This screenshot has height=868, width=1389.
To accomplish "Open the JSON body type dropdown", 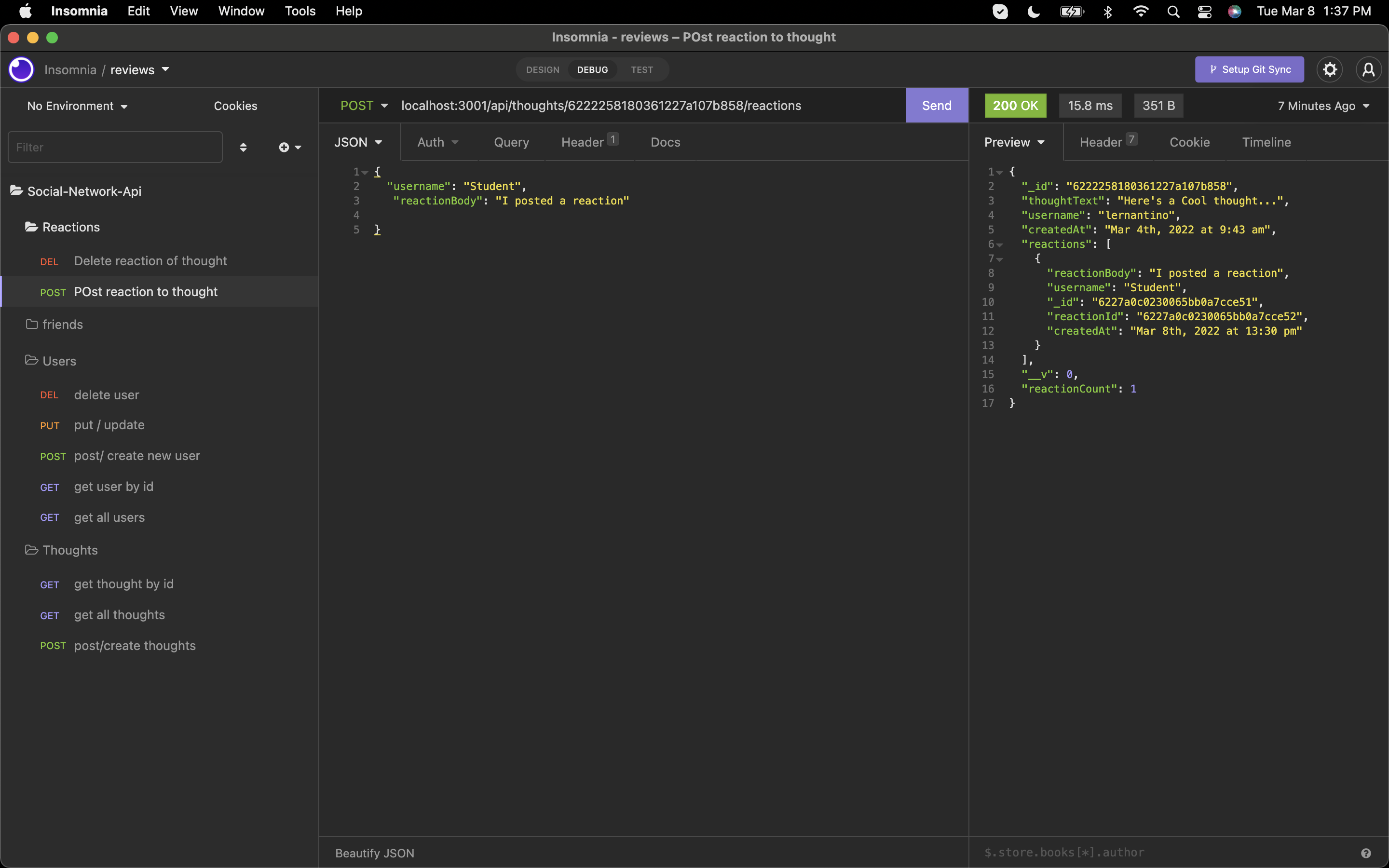I will point(358,142).
